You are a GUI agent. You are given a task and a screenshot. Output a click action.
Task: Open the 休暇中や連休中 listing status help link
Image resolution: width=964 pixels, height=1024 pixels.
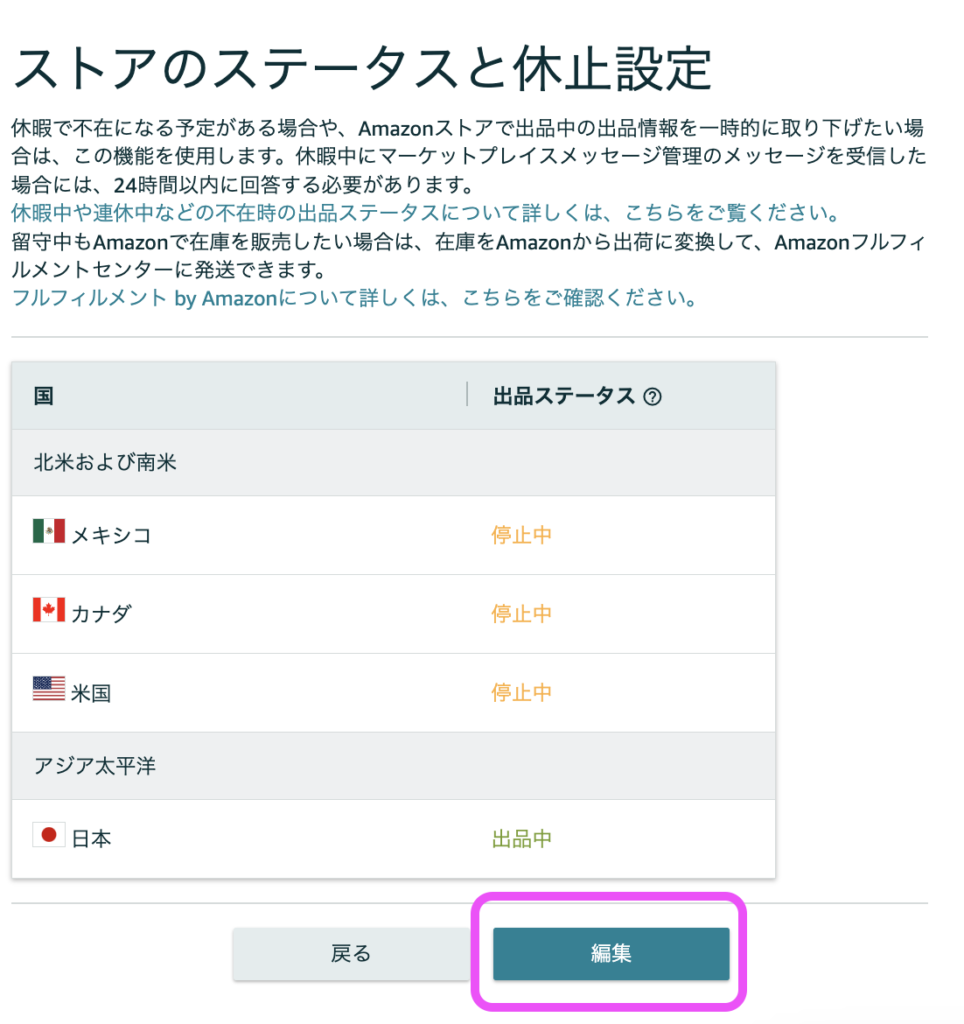[424, 214]
